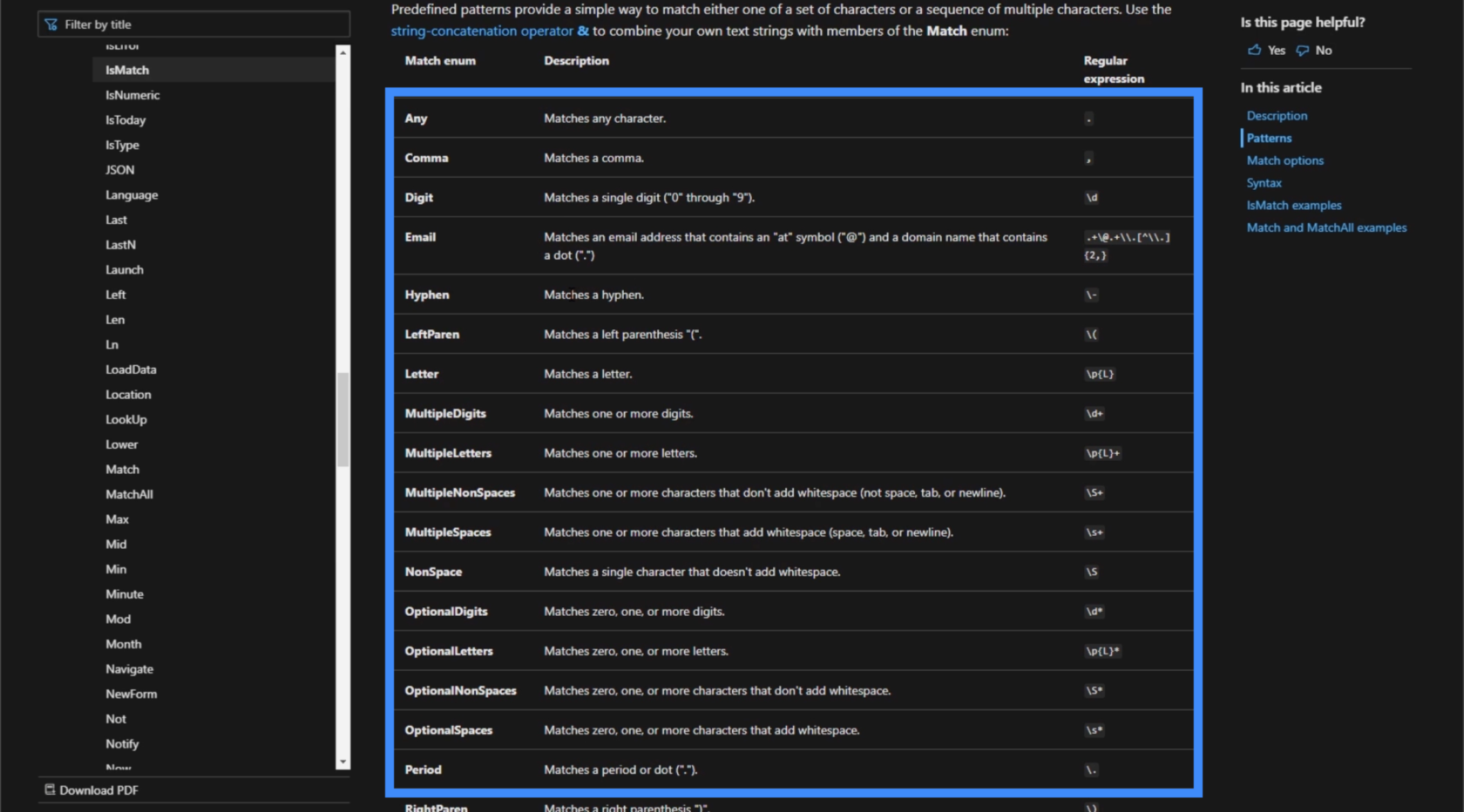The height and width of the screenshot is (812, 1464).
Task: Click the Email enum table cell
Action: [x=420, y=237]
